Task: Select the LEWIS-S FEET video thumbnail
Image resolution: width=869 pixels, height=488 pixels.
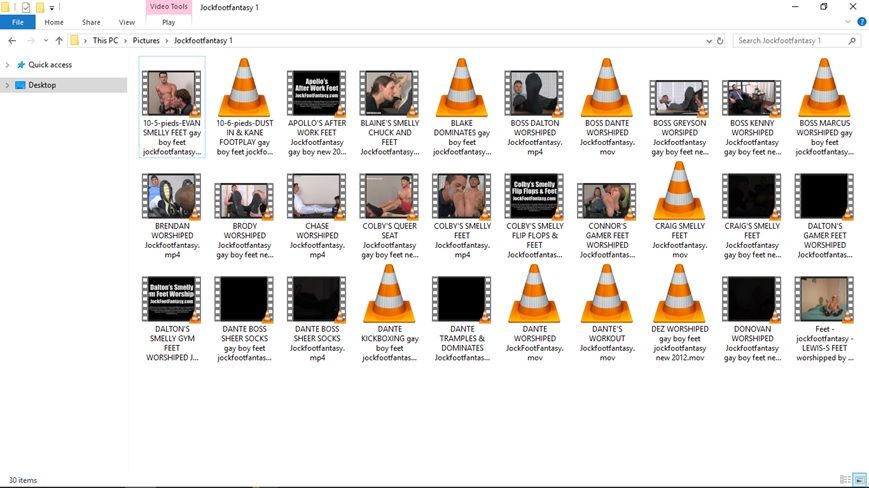Action: pyautogui.click(x=825, y=299)
